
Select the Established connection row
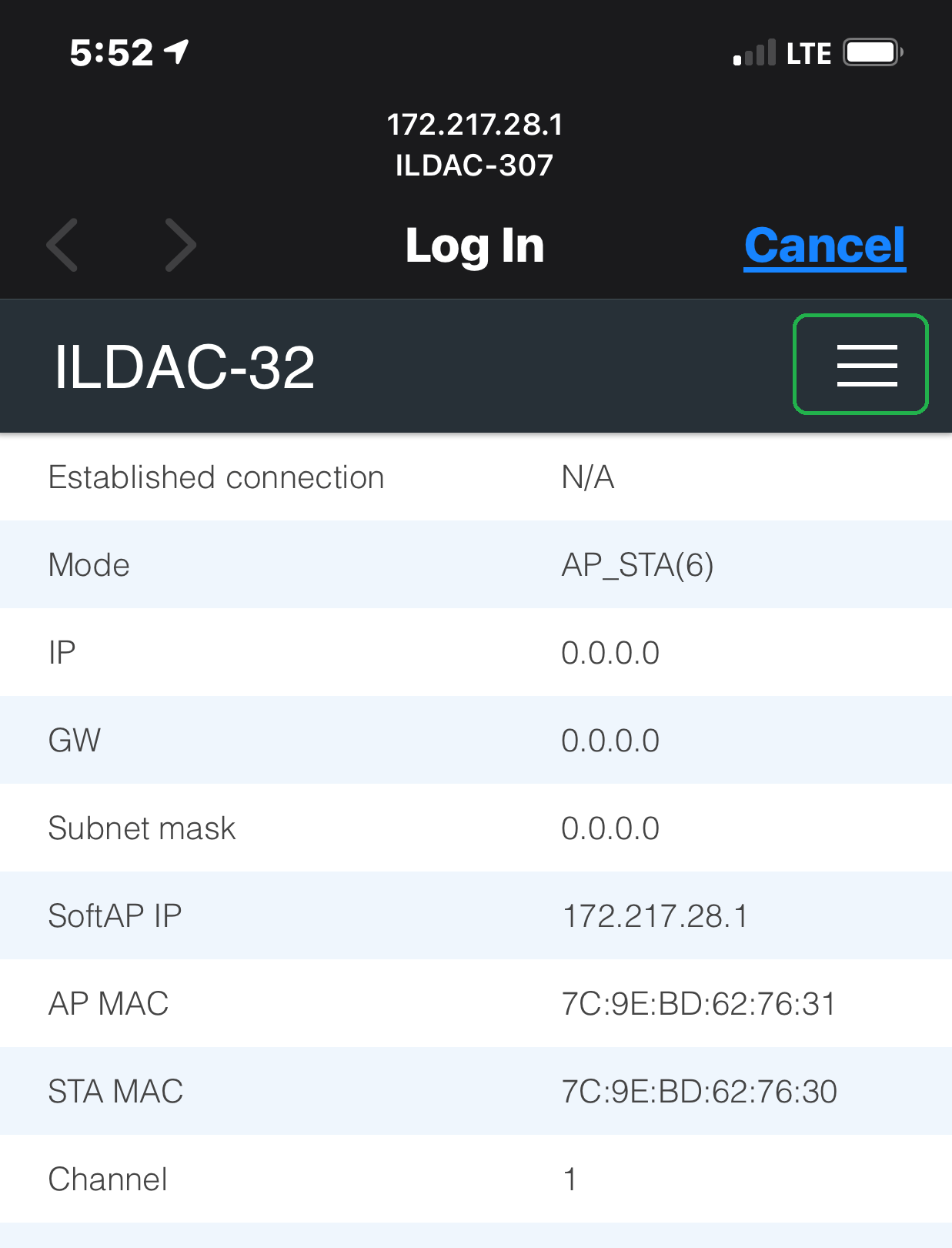pyautogui.click(x=476, y=477)
